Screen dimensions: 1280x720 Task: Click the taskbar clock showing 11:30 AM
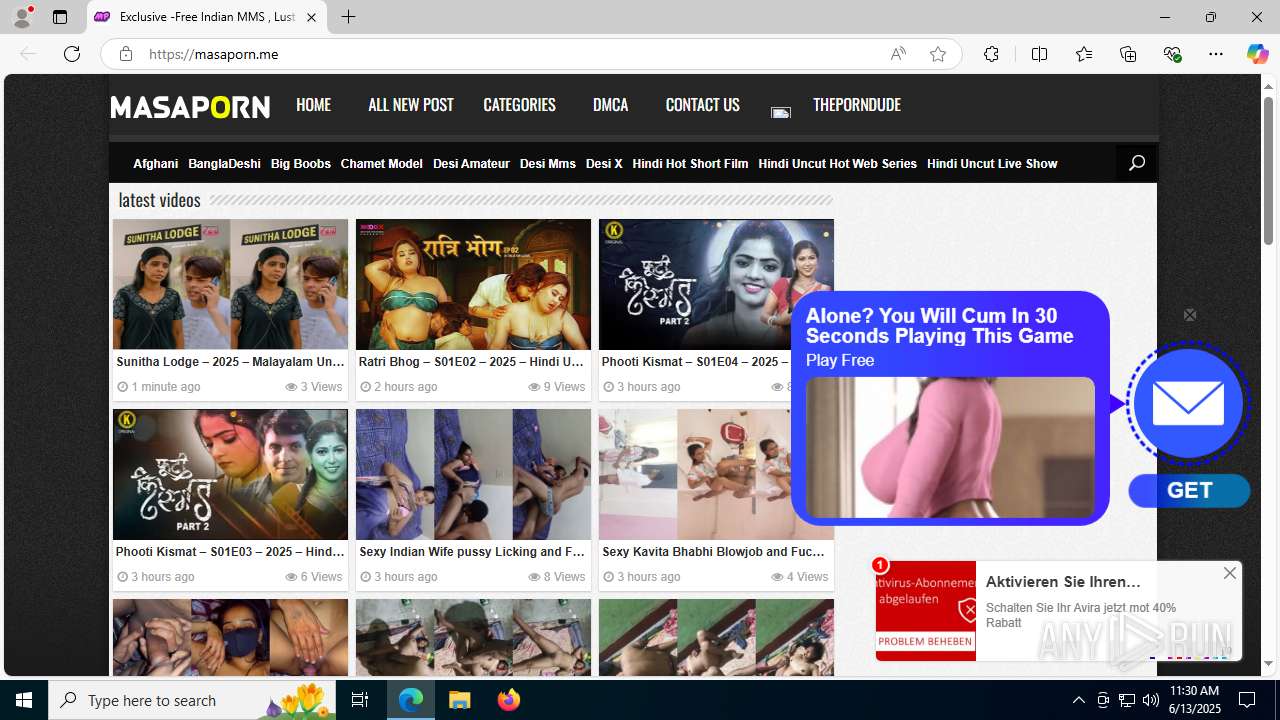pos(1195,700)
